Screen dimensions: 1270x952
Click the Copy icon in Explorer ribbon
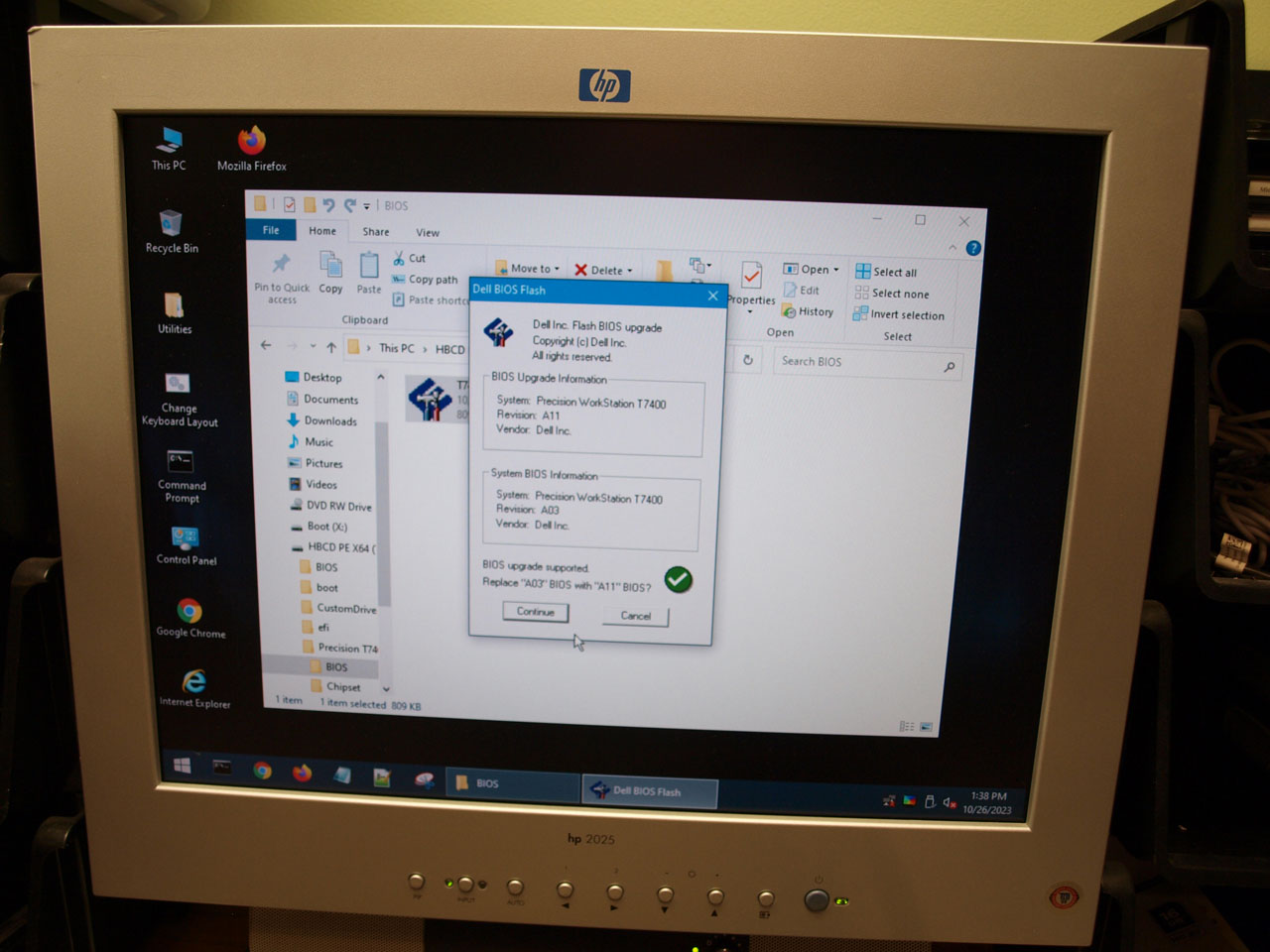point(330,273)
